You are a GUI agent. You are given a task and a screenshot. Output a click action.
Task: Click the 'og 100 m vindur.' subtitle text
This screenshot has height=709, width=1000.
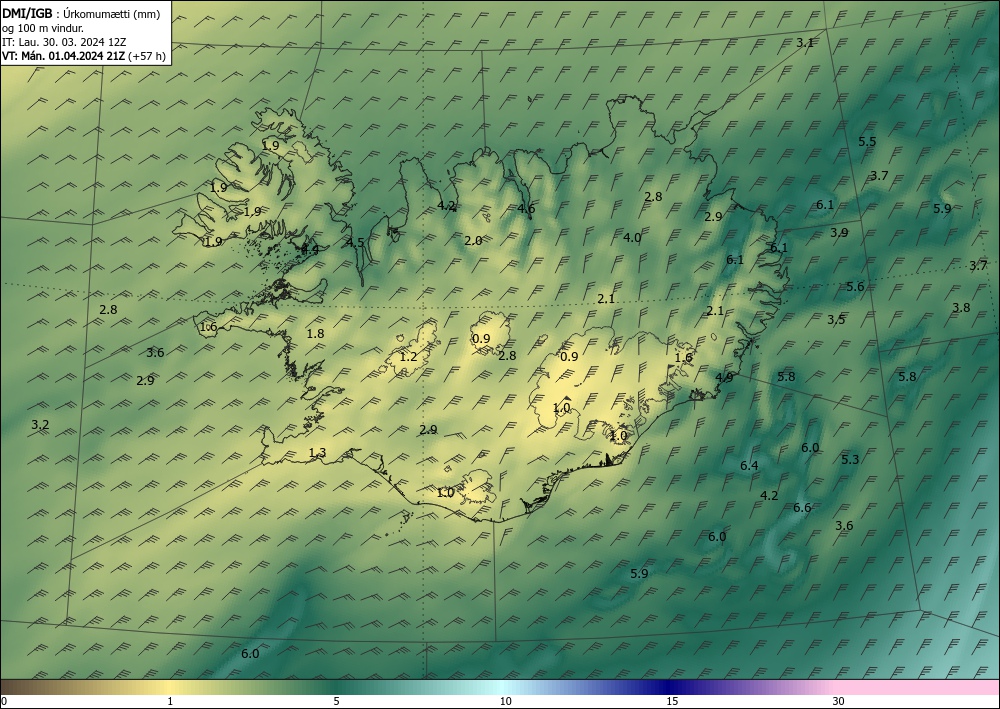coord(42,28)
